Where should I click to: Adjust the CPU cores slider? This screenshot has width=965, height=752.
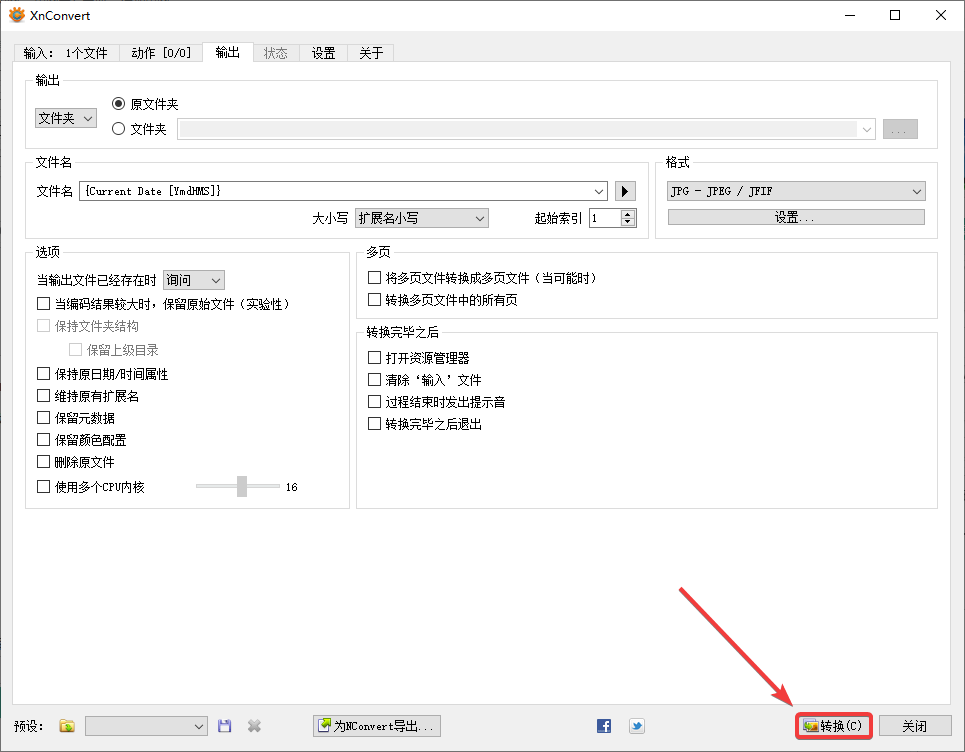pyautogui.click(x=240, y=486)
